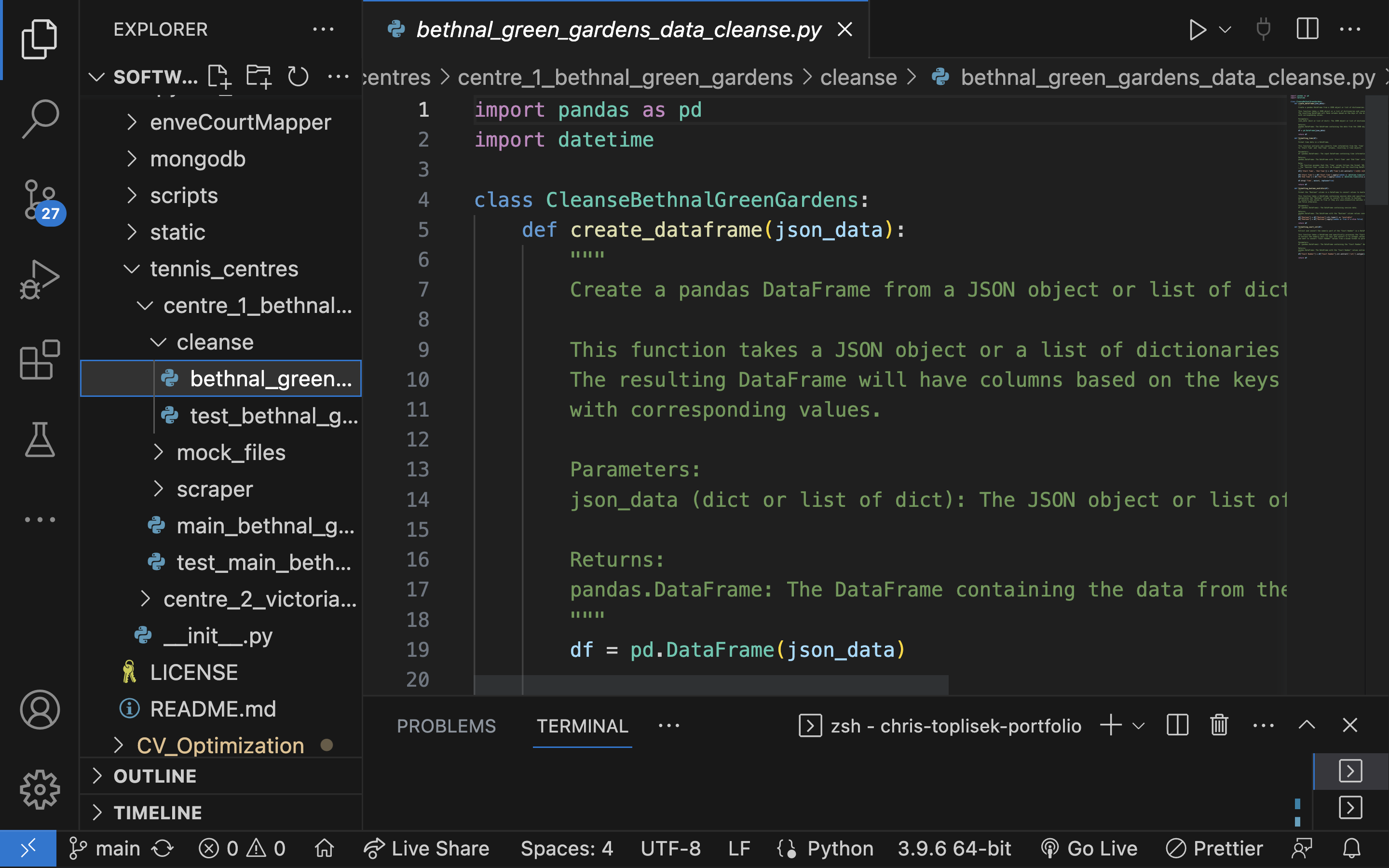
Task: Switch to the PROBLEMS tab
Action: click(x=446, y=726)
